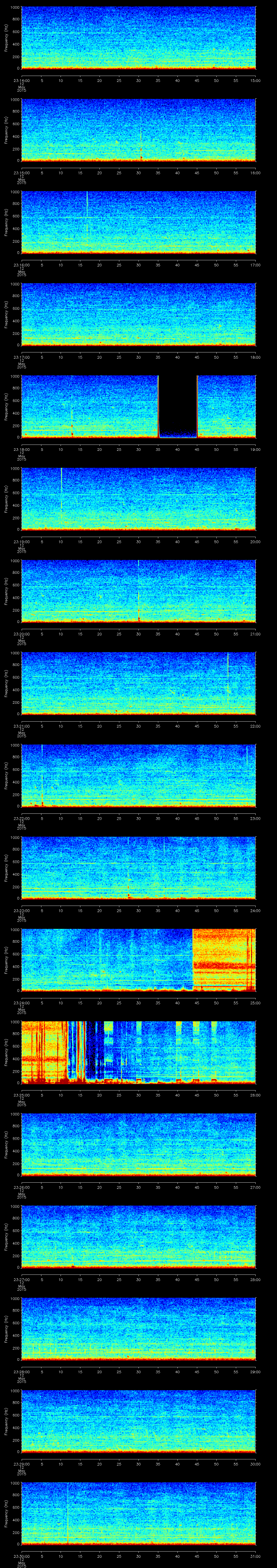Click the orange noise block at start of 23:25:00 panel
This screenshot has height=1568, width=277.
click(44, 1052)
